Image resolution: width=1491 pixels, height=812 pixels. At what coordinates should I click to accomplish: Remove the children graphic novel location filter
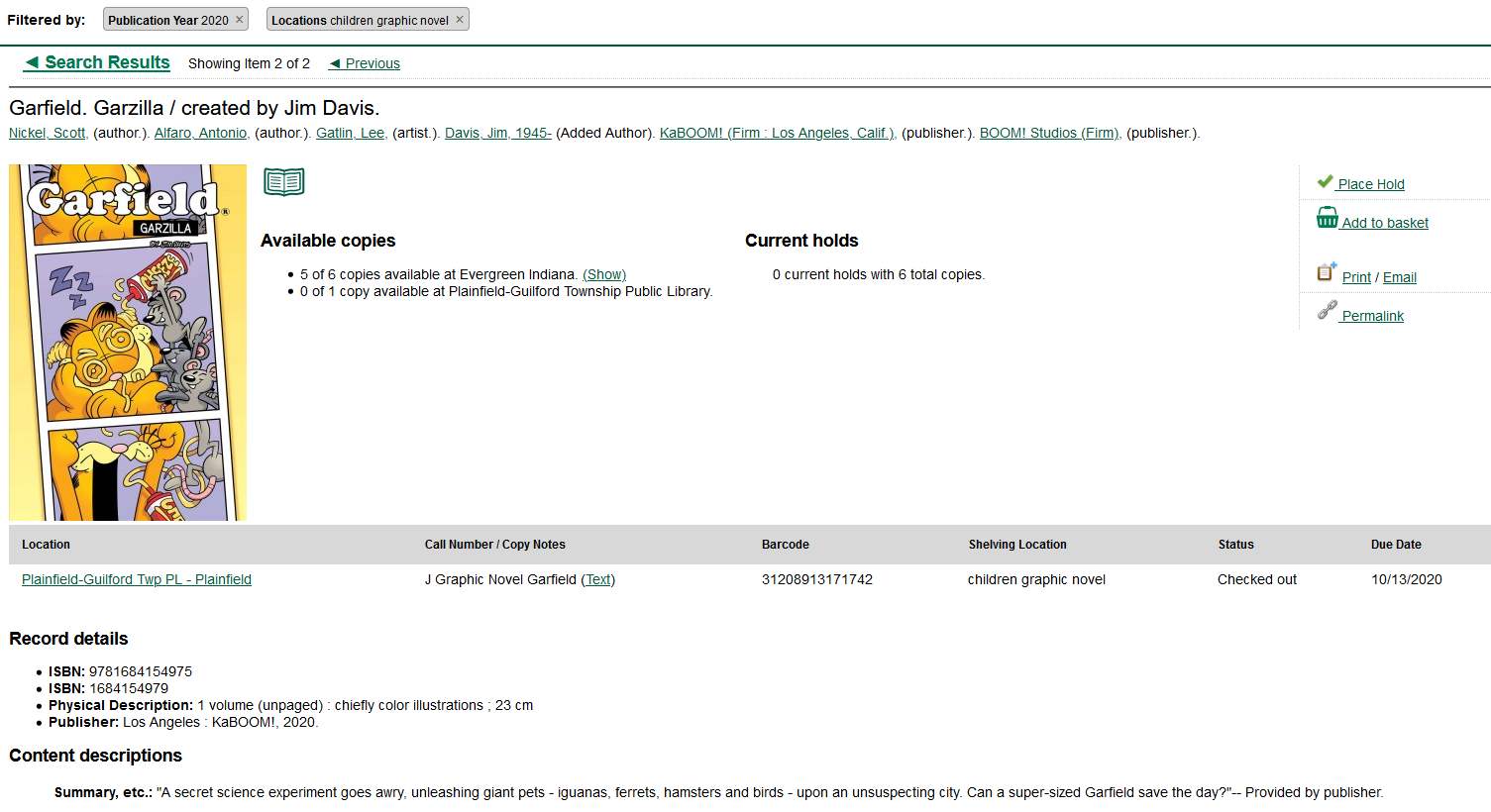pyautogui.click(x=460, y=20)
